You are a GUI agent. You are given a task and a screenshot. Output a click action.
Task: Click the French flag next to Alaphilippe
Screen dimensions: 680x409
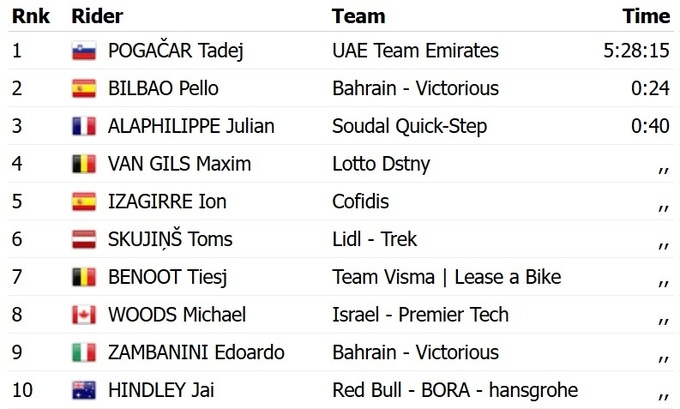[84, 127]
